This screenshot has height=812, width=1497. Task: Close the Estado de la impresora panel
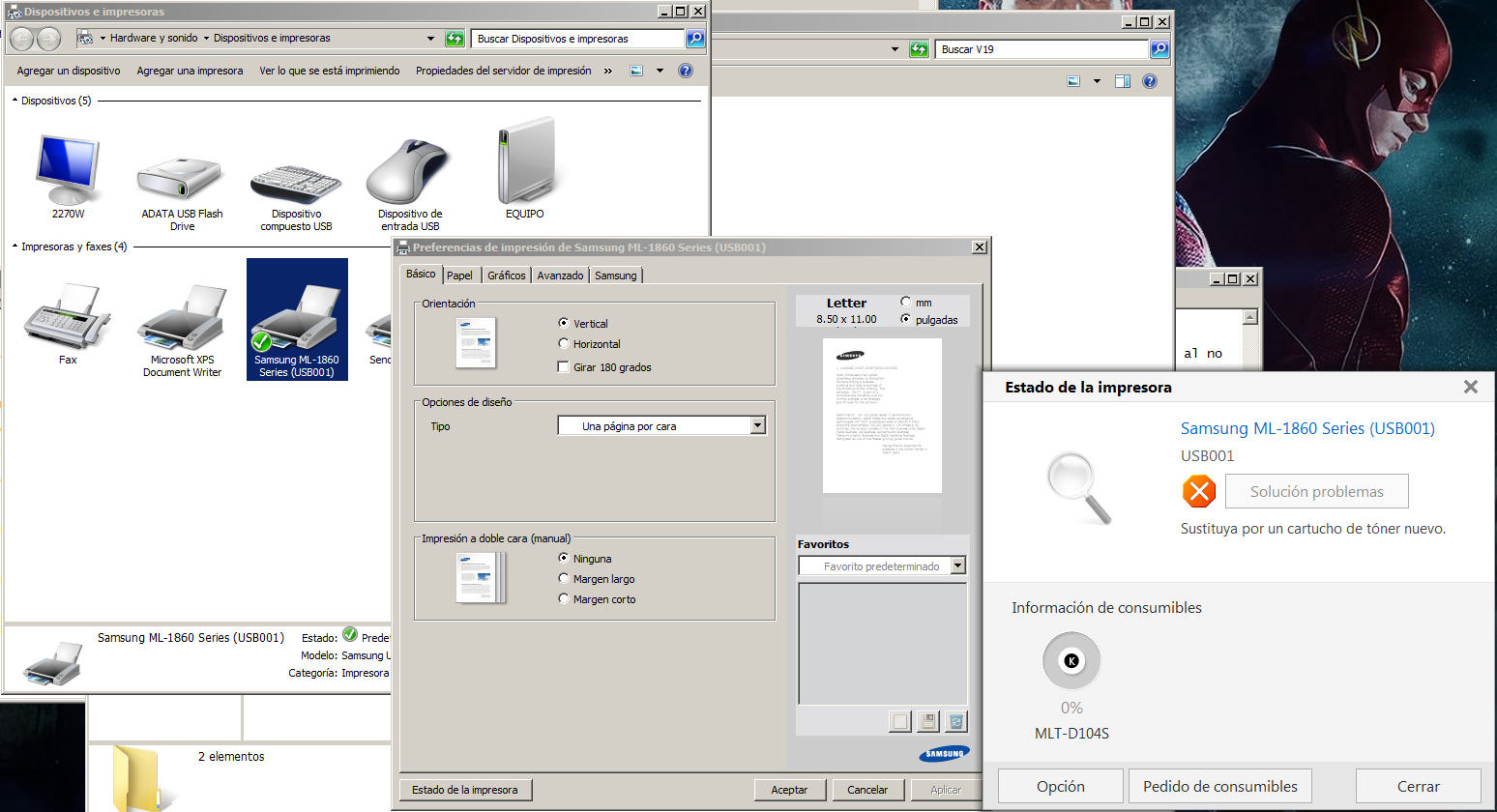(1471, 387)
